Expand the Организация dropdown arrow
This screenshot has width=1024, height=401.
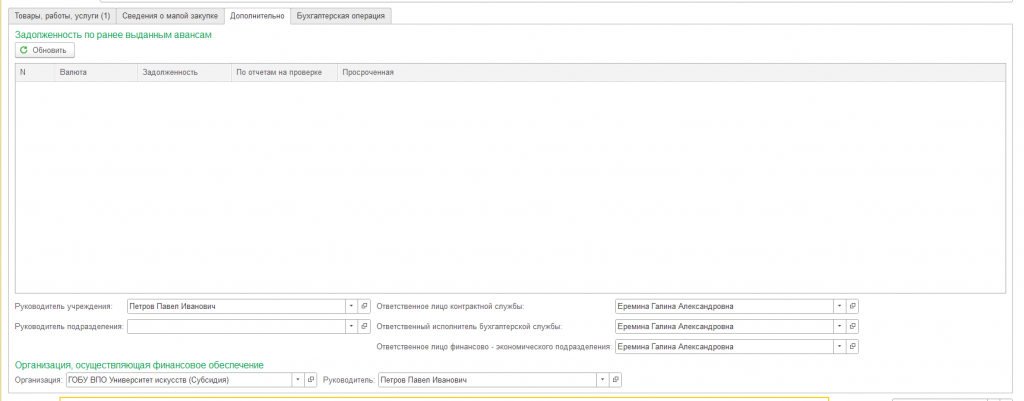click(297, 379)
